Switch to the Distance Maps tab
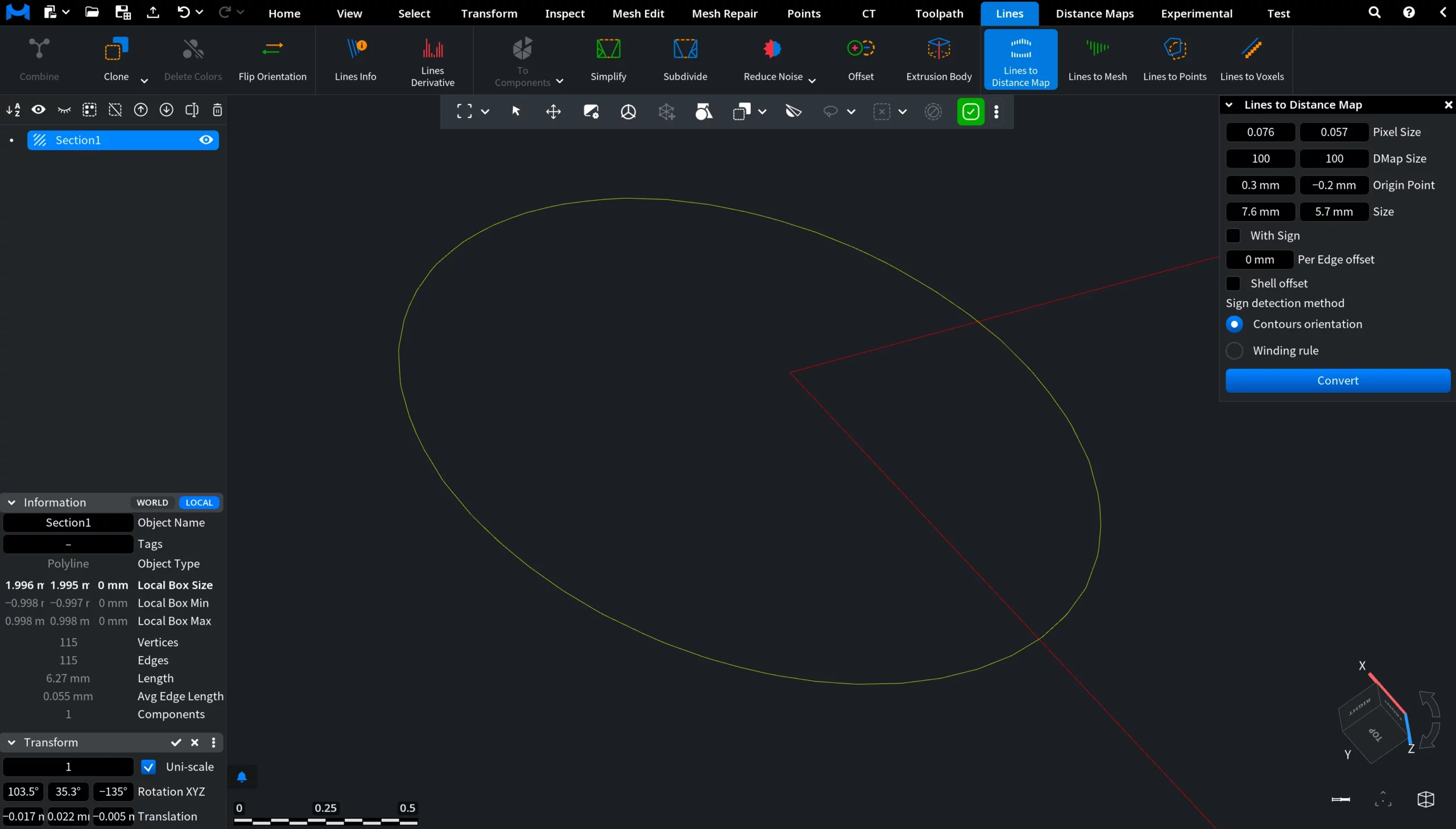 pyautogui.click(x=1094, y=13)
